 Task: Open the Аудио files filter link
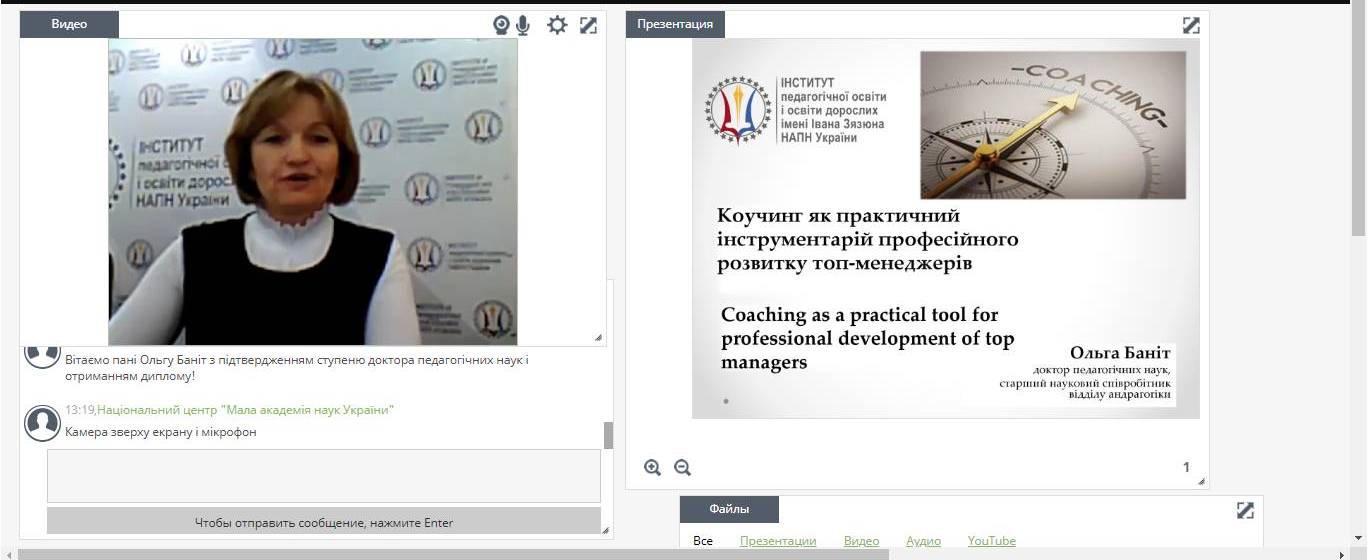point(923,541)
